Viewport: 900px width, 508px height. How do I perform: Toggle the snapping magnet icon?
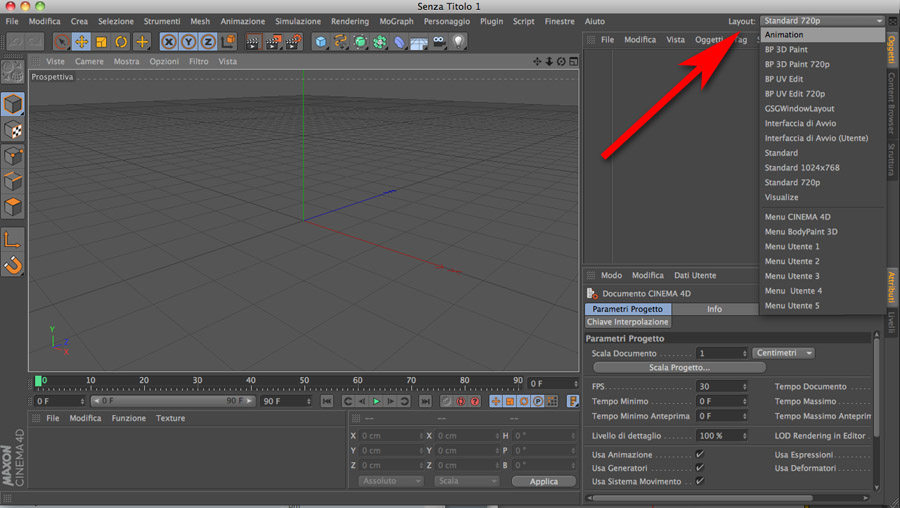pos(13,265)
